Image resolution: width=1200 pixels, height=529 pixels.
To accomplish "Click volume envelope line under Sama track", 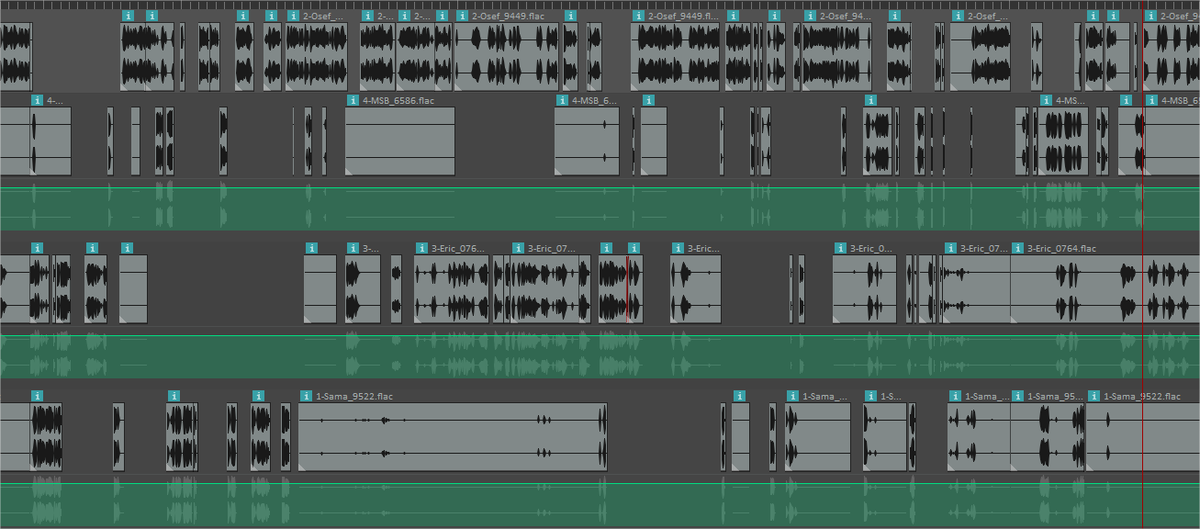I will coord(600,483).
